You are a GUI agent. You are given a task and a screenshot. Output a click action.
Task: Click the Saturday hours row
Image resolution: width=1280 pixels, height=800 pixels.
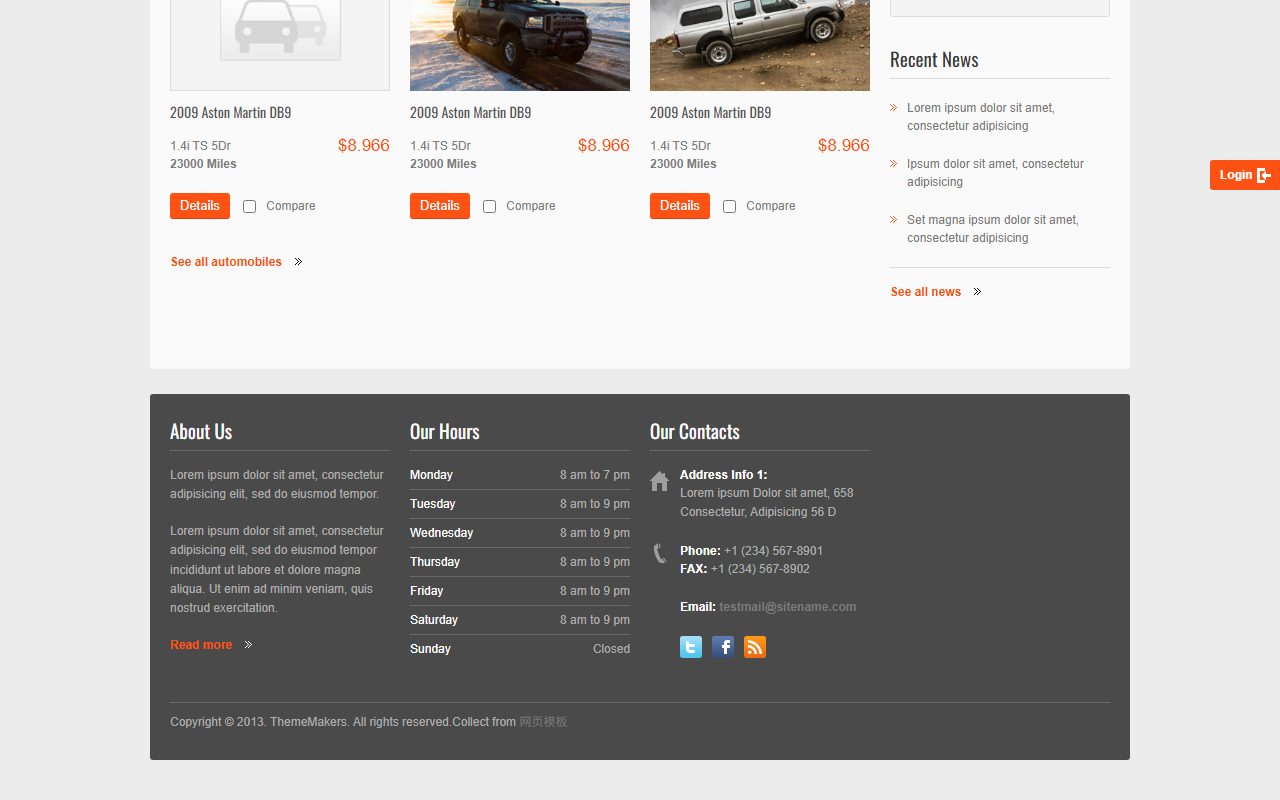[520, 620]
